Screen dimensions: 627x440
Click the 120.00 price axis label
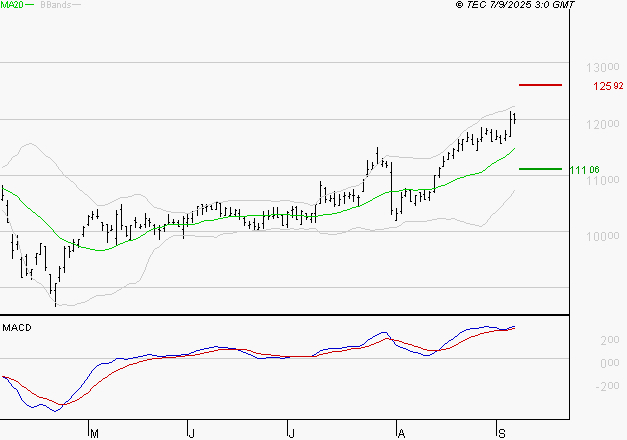point(603,124)
